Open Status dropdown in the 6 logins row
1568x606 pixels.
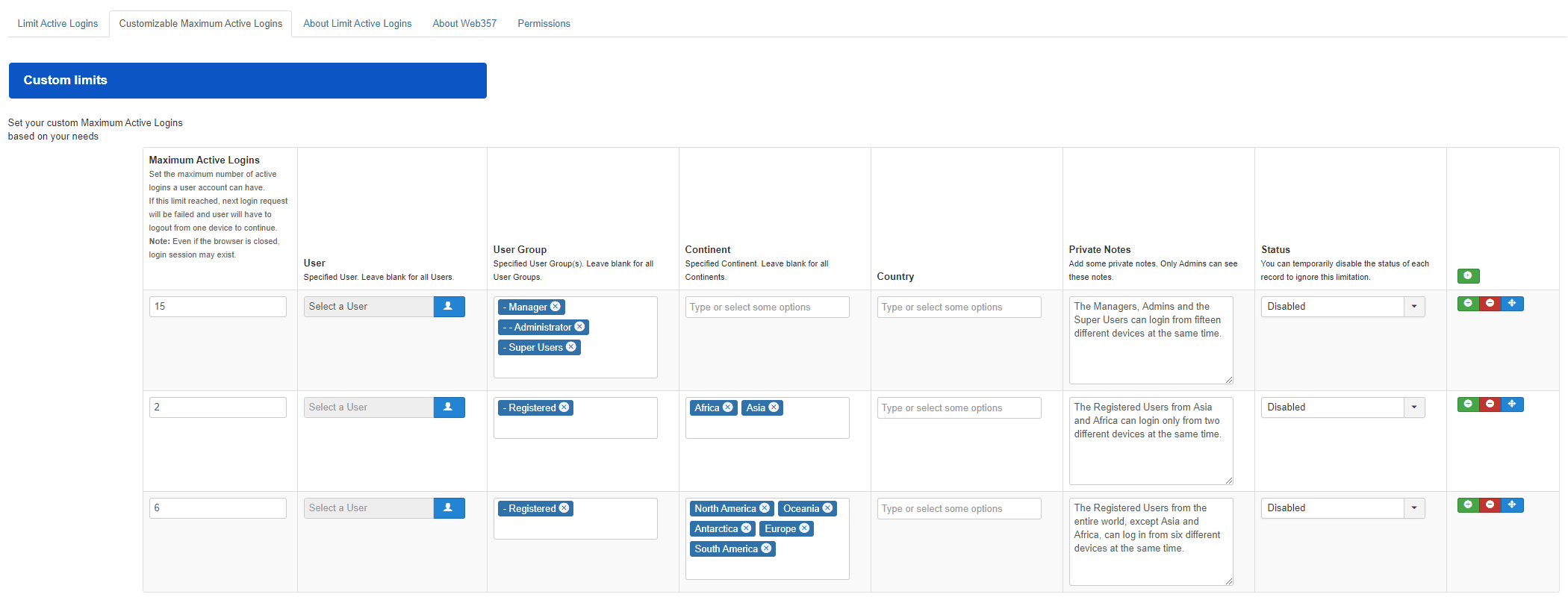[1343, 508]
